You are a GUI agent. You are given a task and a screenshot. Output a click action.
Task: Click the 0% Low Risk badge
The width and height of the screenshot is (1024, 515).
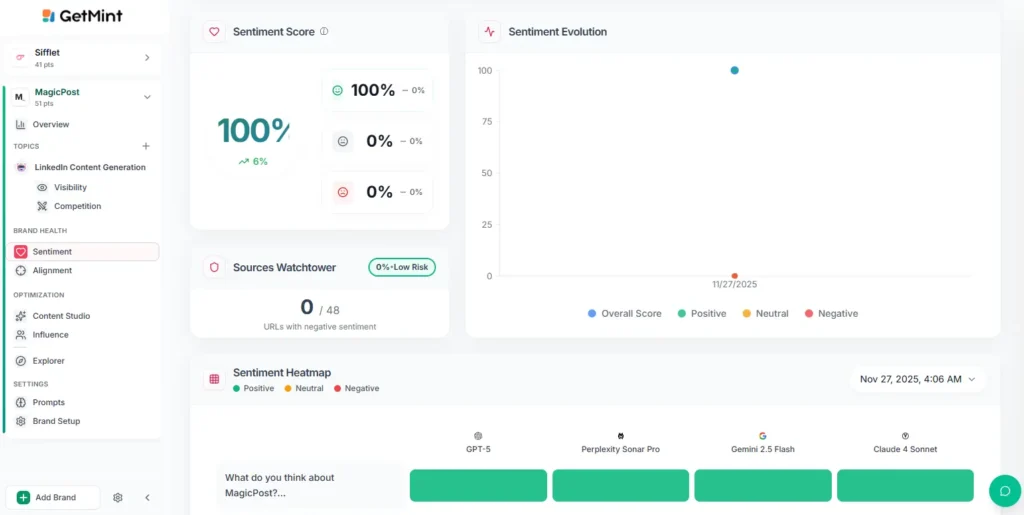(402, 267)
